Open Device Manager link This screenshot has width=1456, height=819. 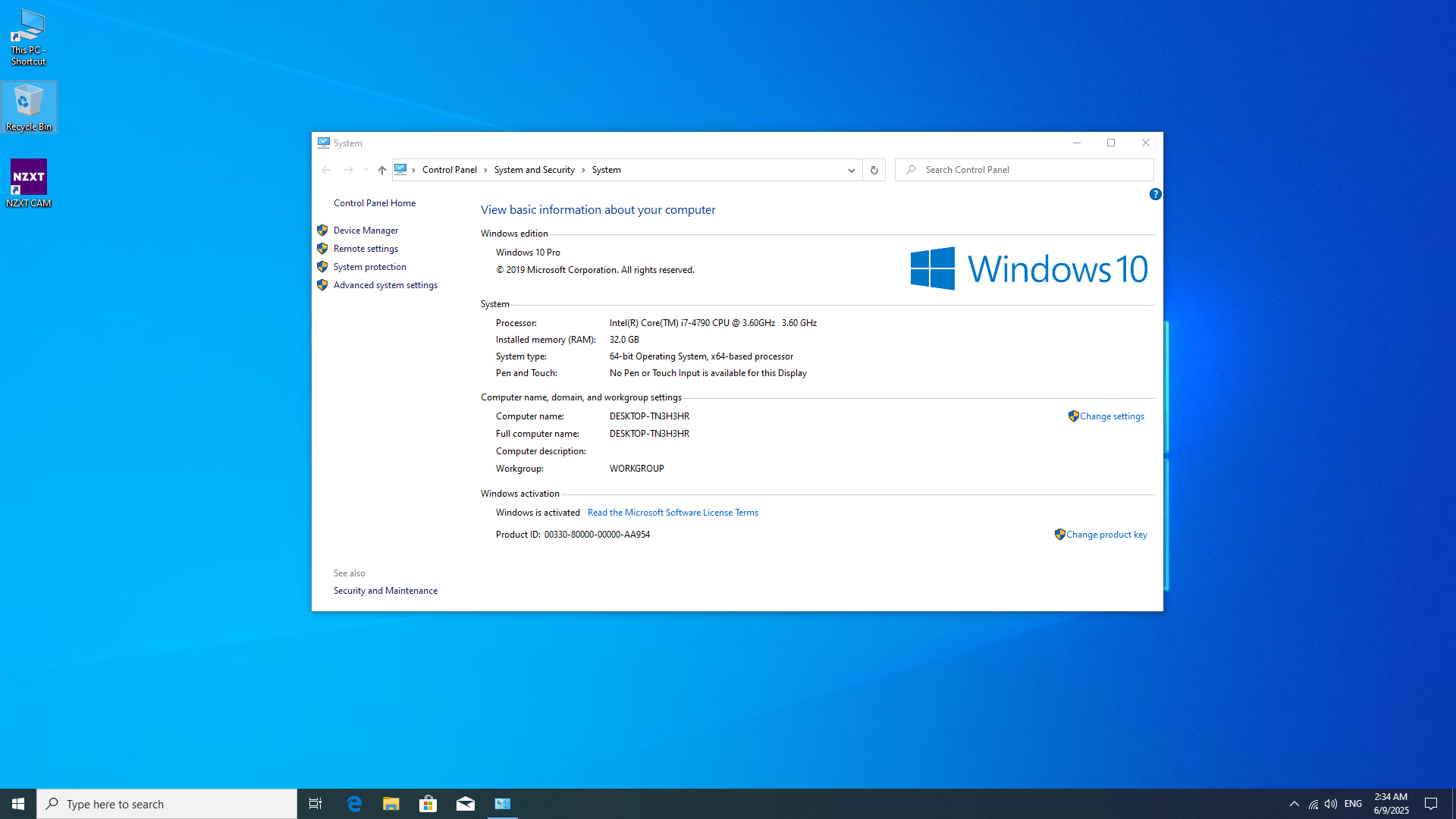pos(366,231)
